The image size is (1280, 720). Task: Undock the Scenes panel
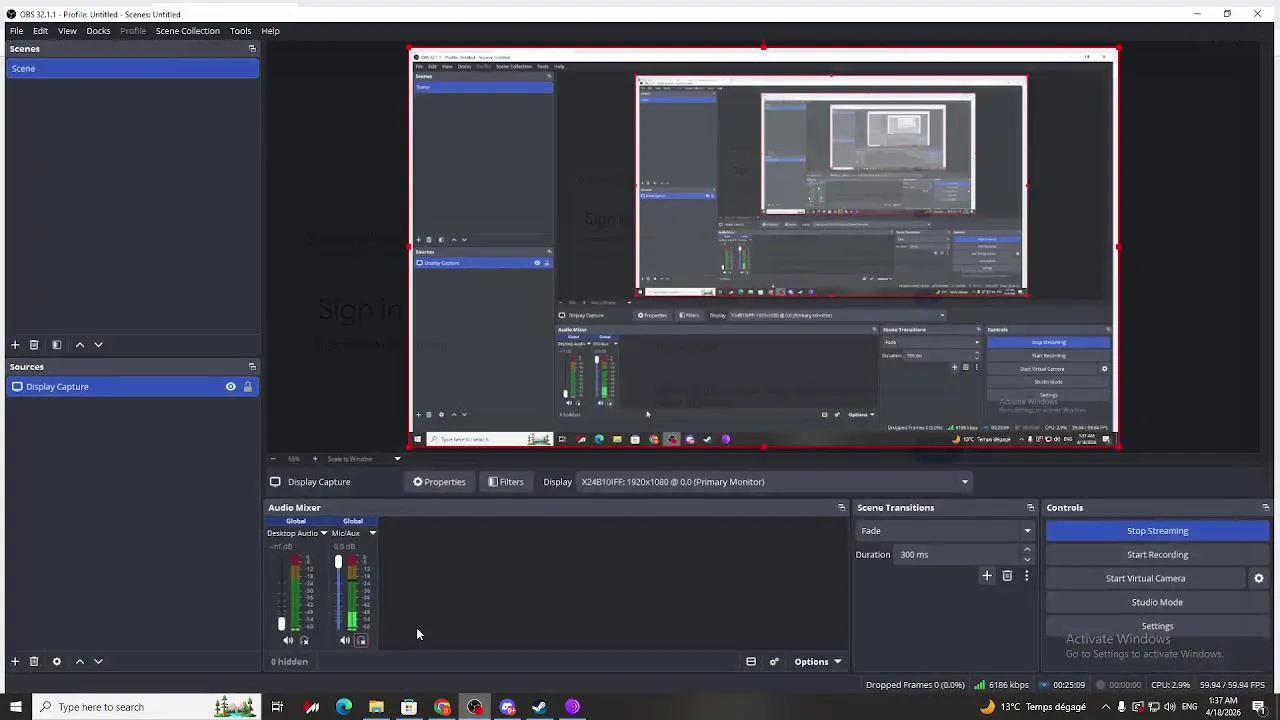tap(252, 49)
